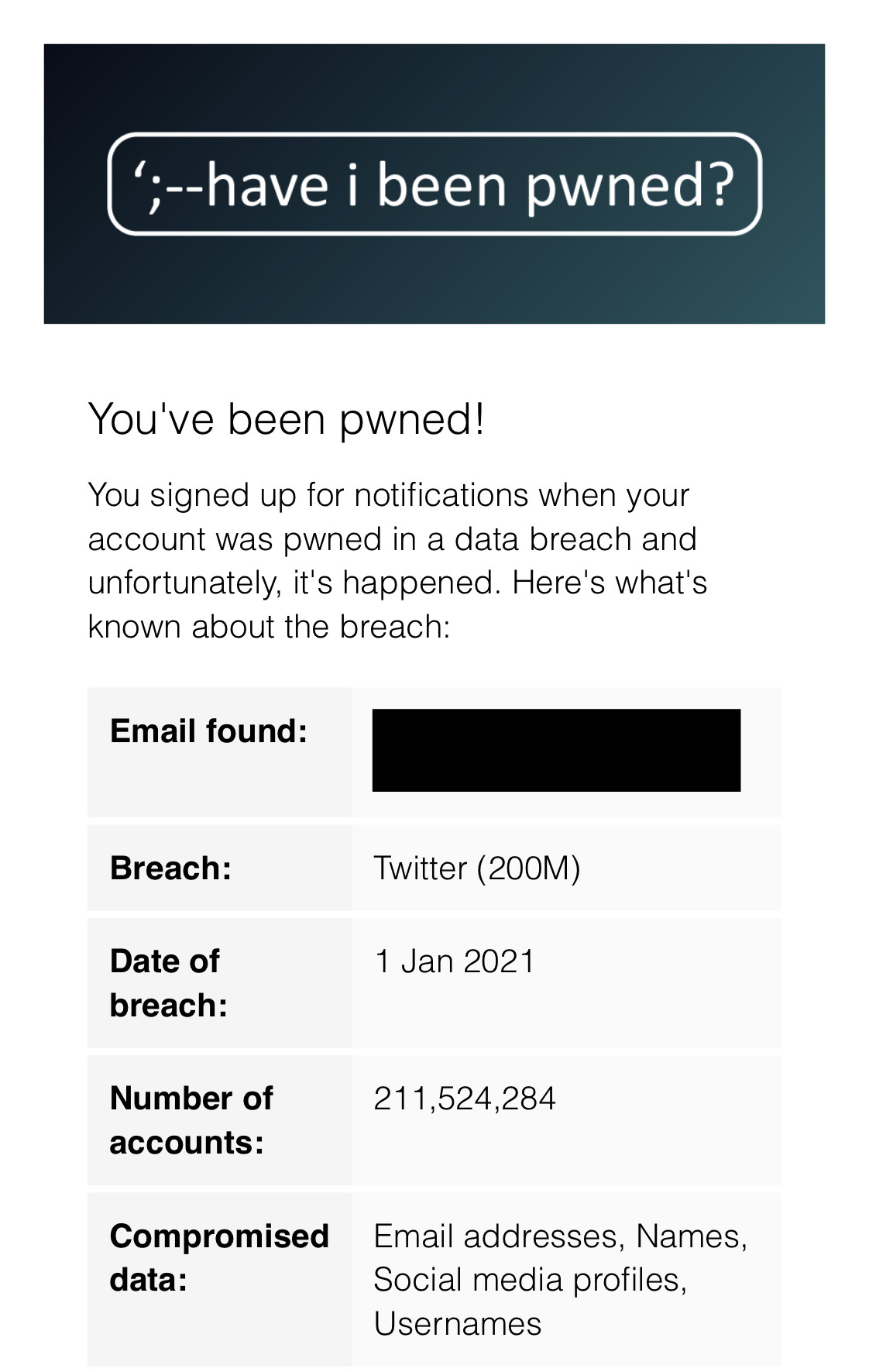Click 'Email addresses' in compromised data
The width and height of the screenshot is (869, 1372).
[499, 1236]
